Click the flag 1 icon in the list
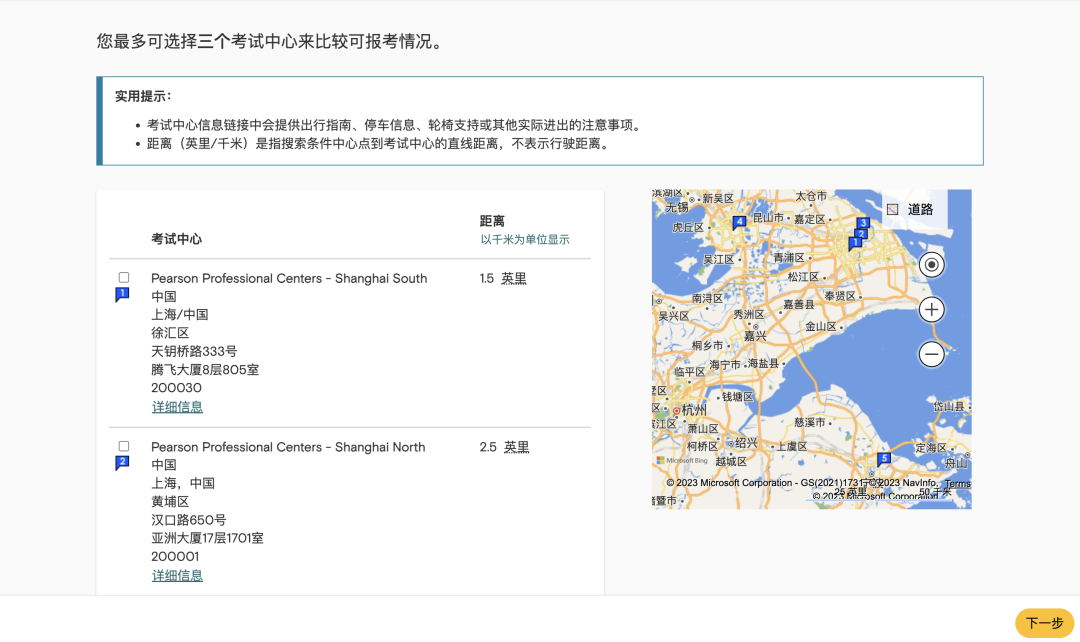 pyautogui.click(x=122, y=294)
